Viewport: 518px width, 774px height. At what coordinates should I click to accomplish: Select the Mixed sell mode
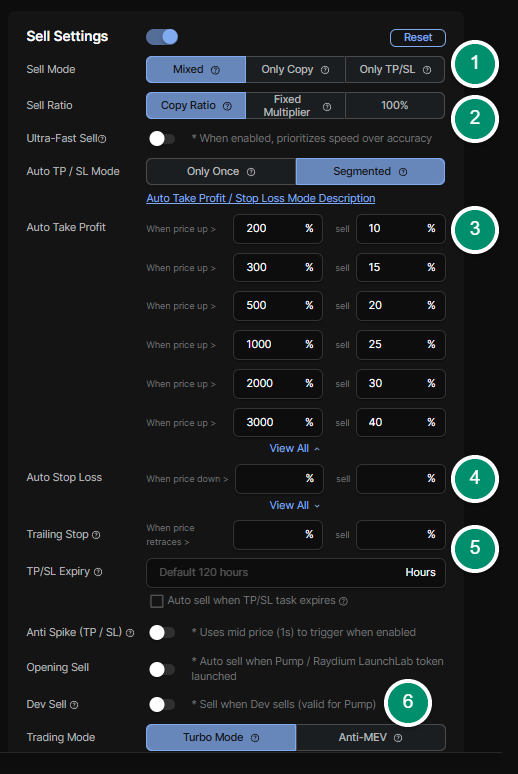pos(196,70)
